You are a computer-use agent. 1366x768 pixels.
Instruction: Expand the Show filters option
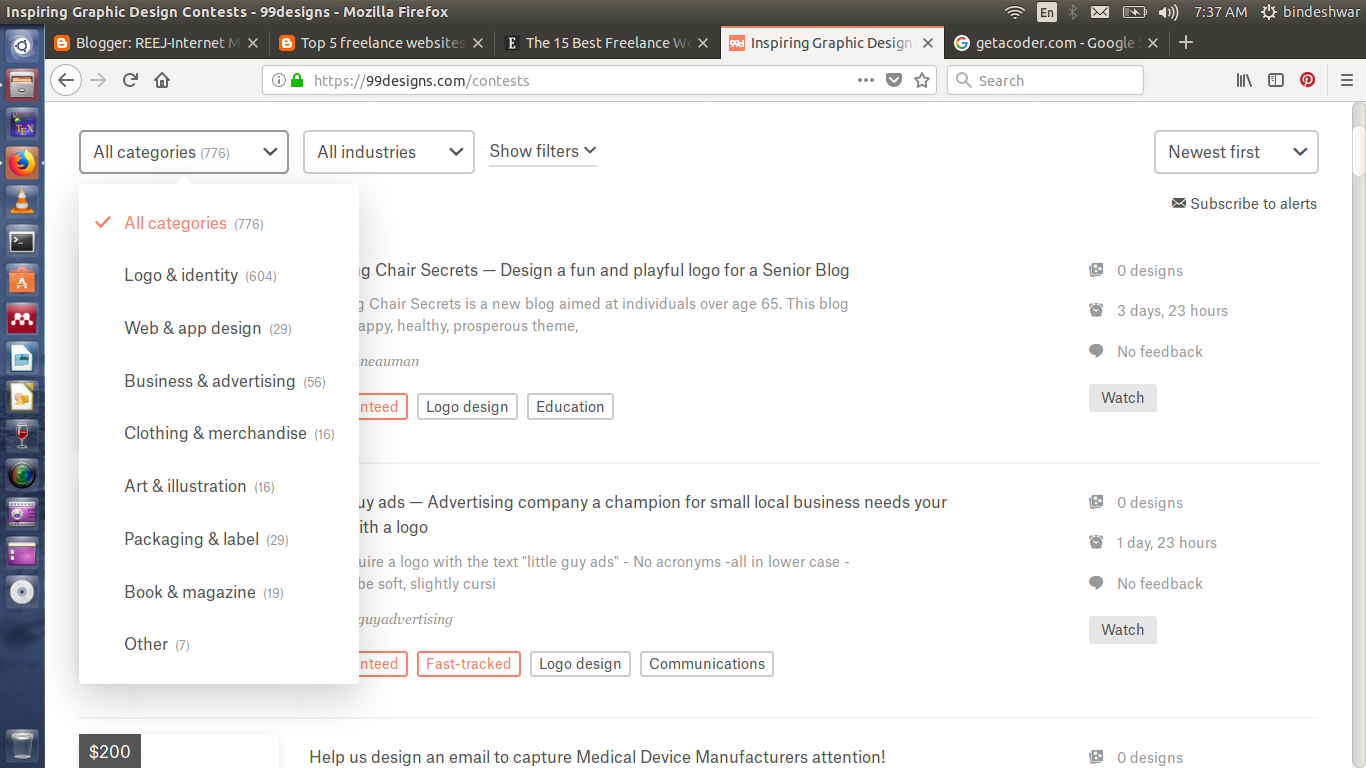[543, 151]
